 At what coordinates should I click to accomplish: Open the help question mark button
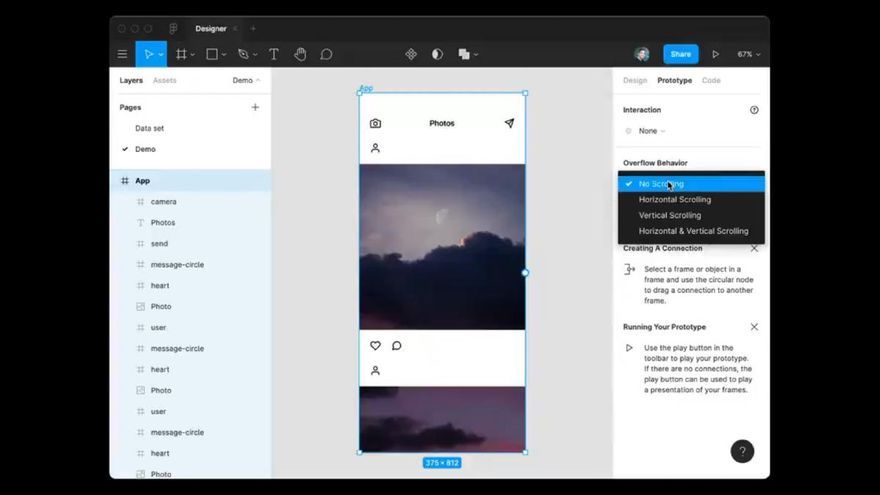(742, 451)
